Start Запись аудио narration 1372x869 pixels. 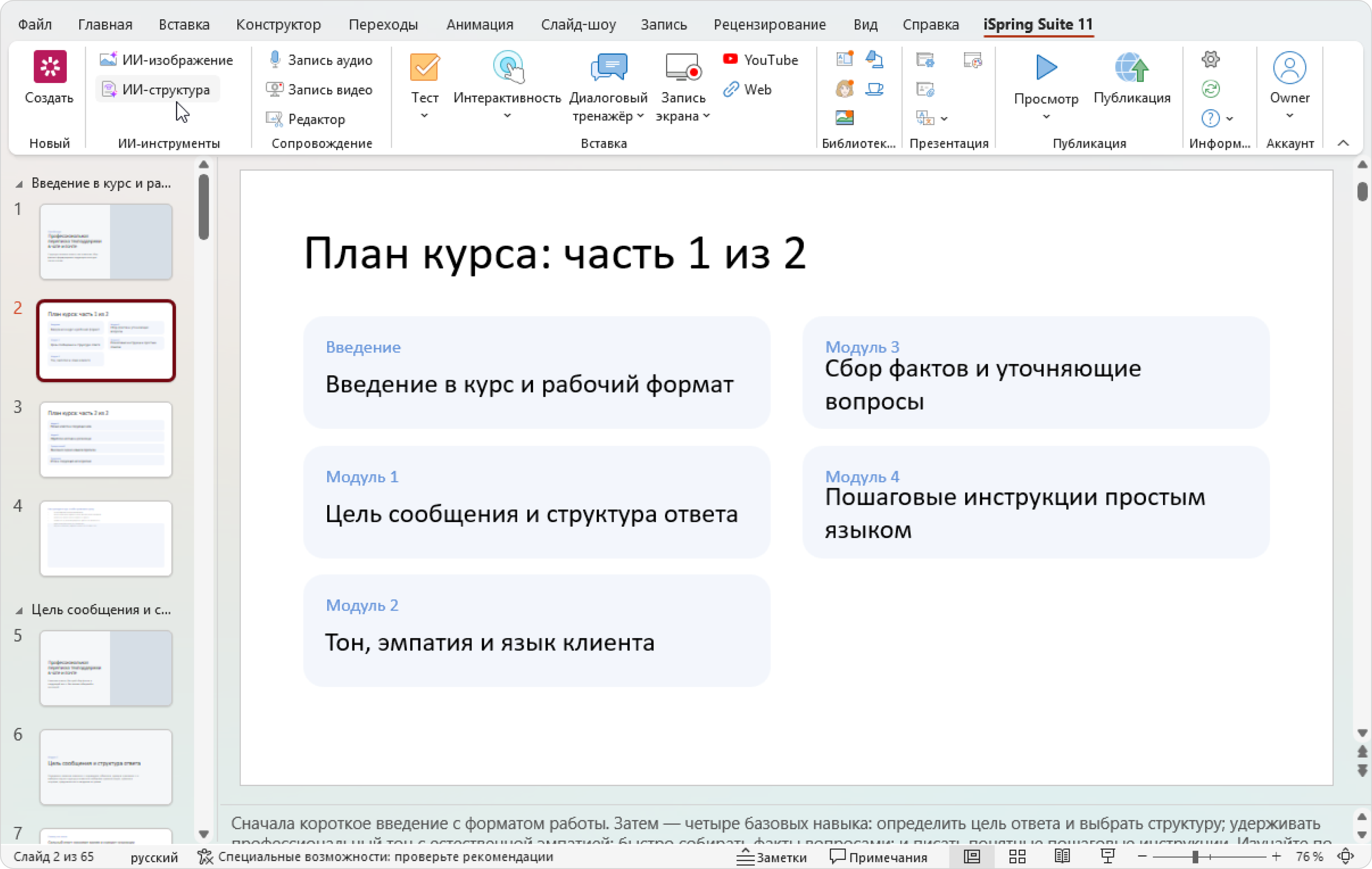[x=320, y=60]
